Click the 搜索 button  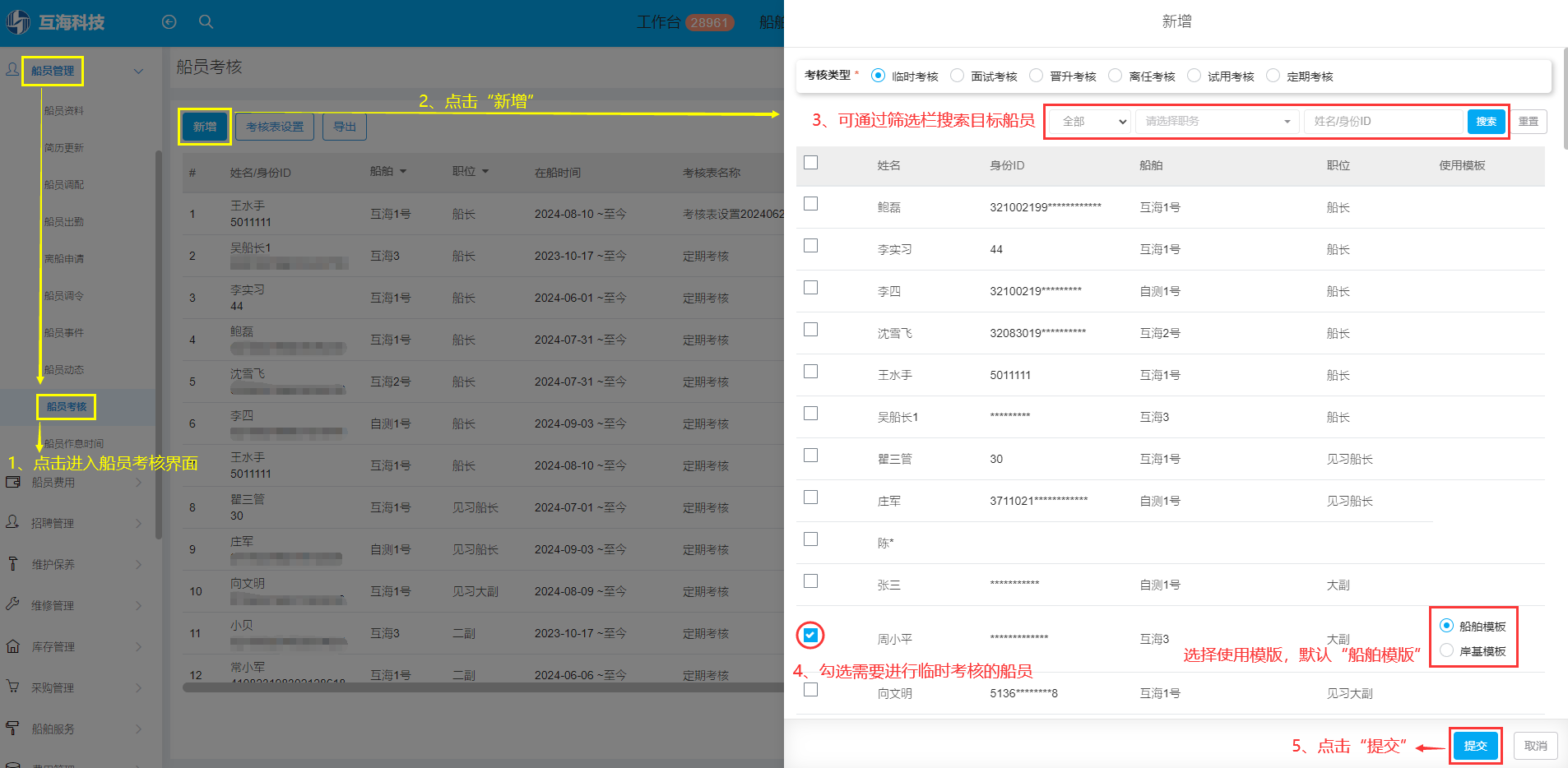point(1486,122)
